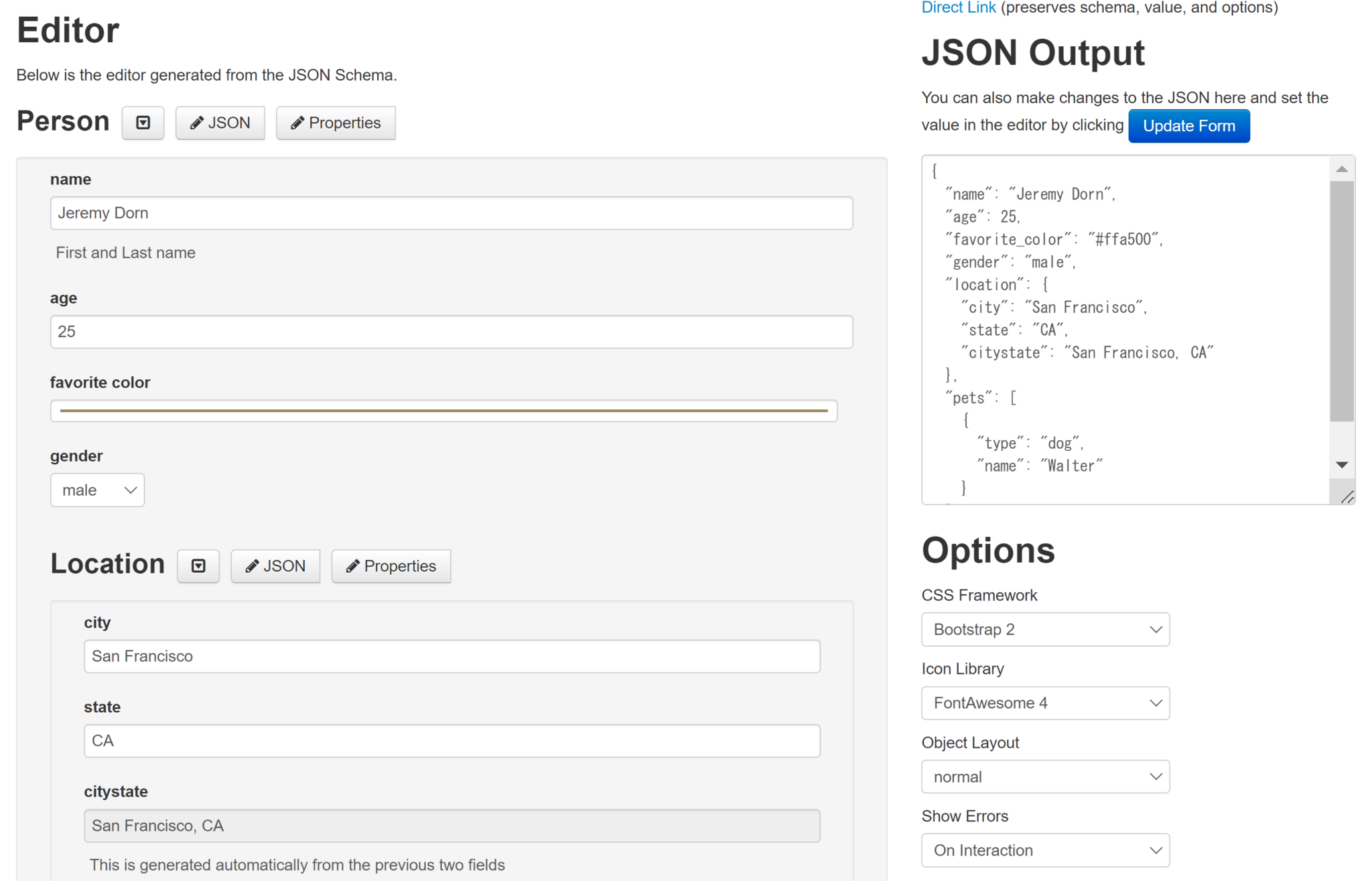Open the Direct Link
The height and width of the screenshot is (881, 1372).
958,7
